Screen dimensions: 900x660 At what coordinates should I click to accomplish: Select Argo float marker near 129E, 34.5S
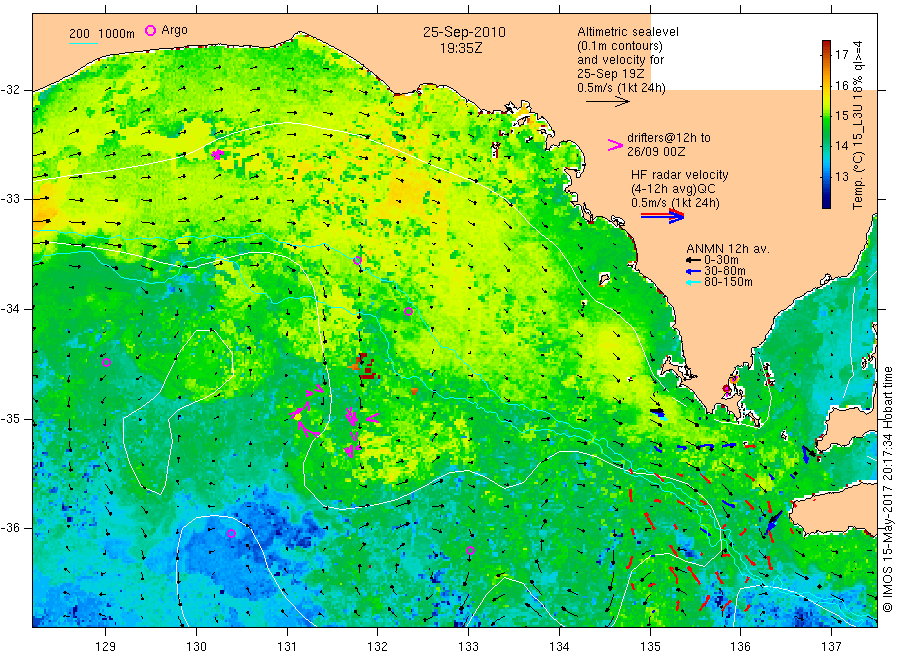pyautogui.click(x=106, y=362)
